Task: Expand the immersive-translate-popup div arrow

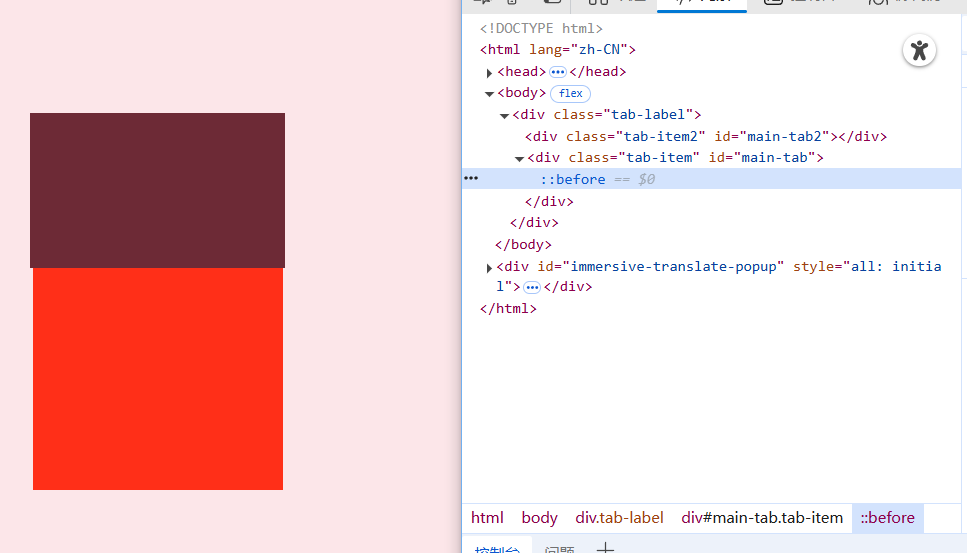Action: tap(489, 268)
